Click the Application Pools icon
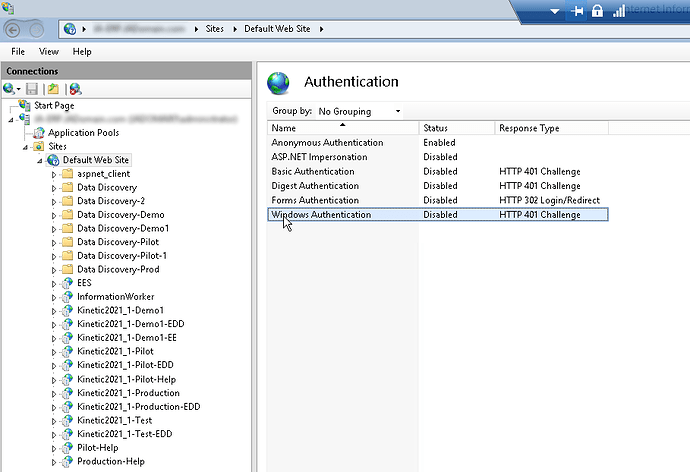This screenshot has width=690, height=472. pyautogui.click(x=39, y=132)
